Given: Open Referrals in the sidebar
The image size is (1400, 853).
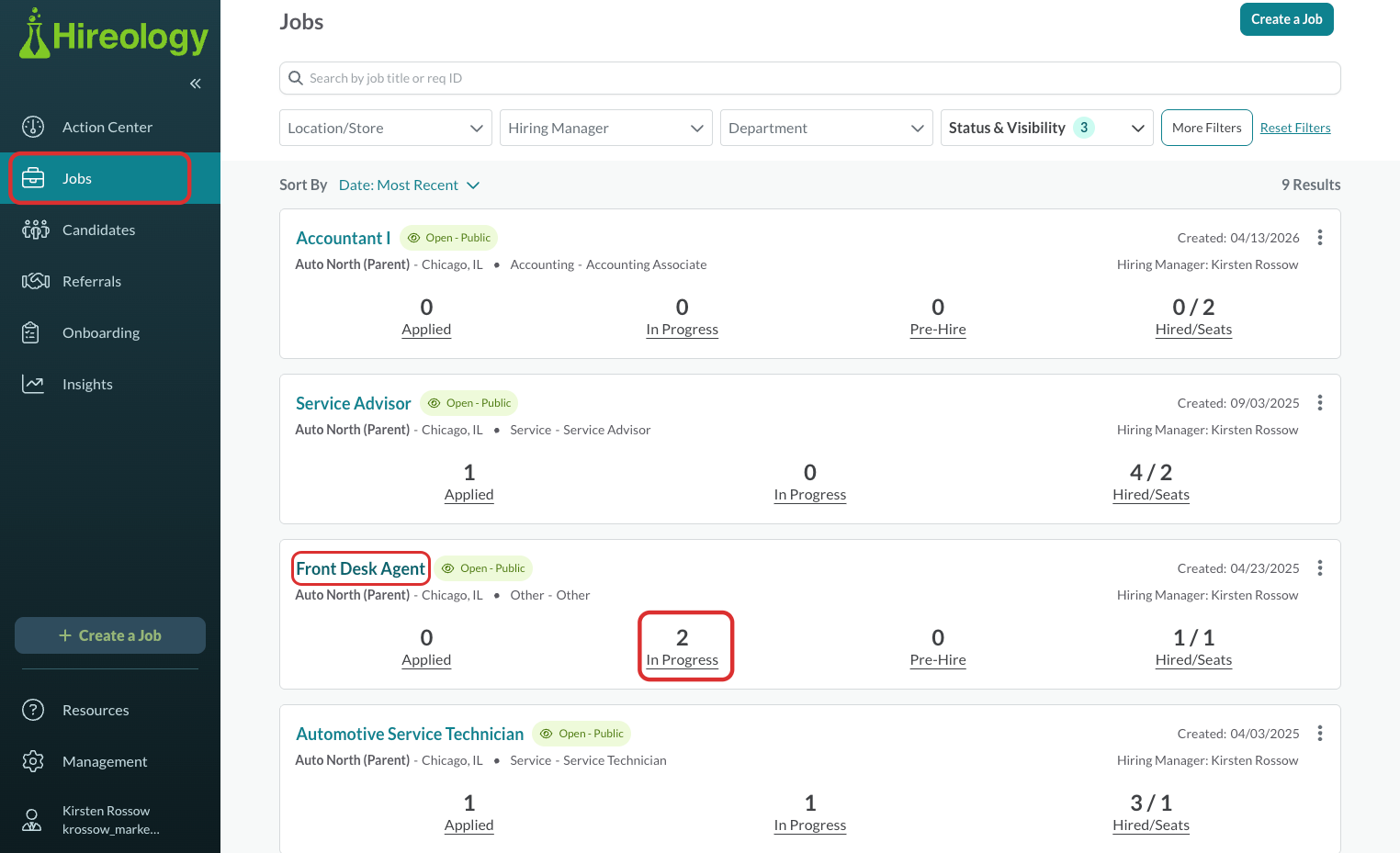Looking at the screenshot, I should [x=110, y=281].
